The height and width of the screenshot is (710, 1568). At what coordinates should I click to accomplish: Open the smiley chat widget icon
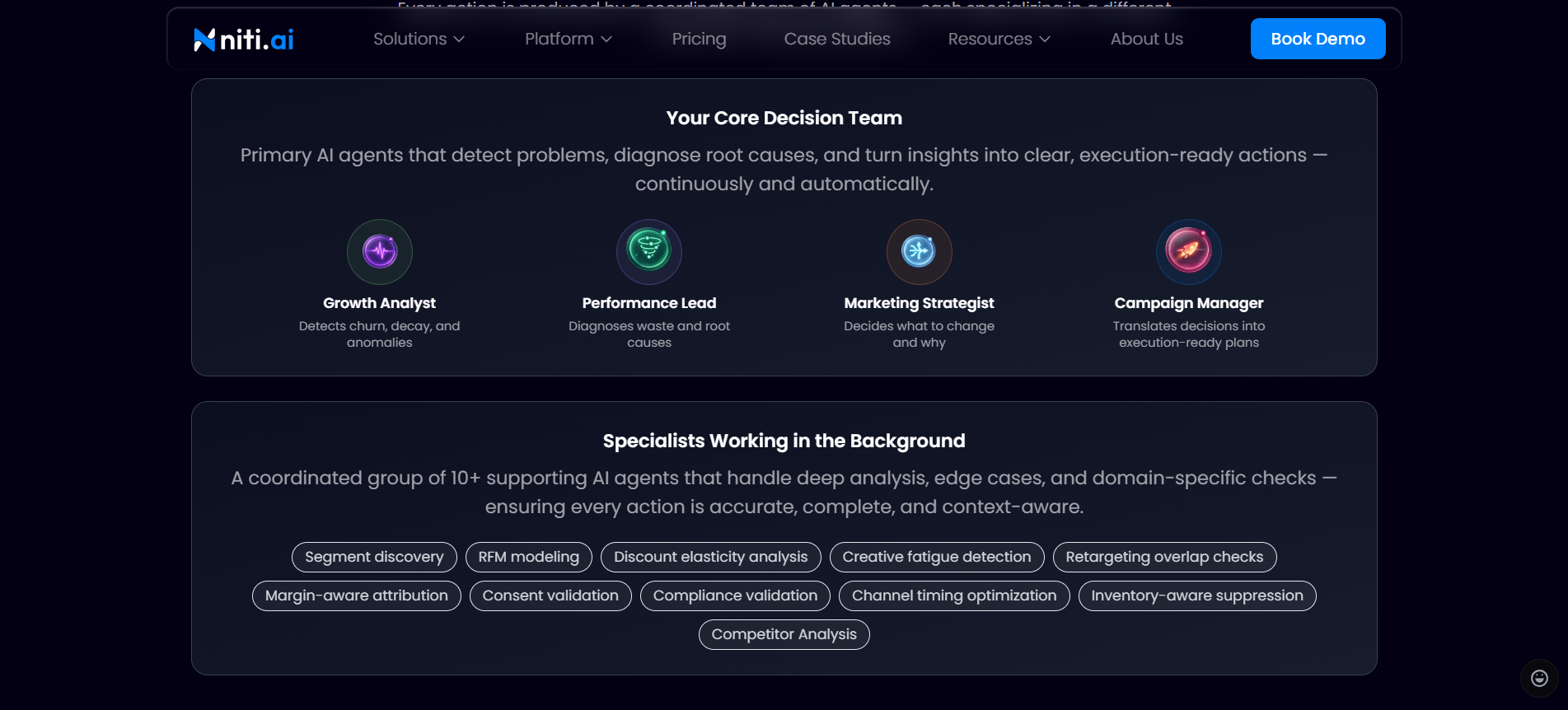1538,678
